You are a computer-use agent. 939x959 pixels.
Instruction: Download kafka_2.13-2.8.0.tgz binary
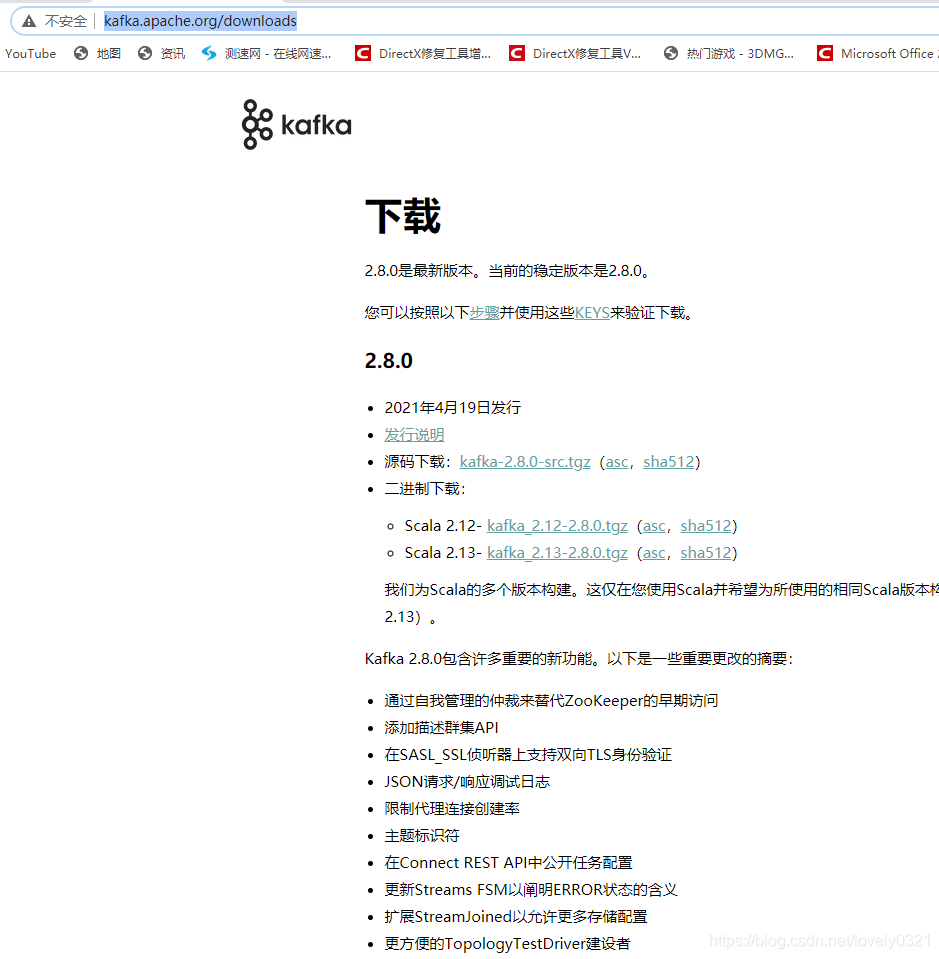557,553
